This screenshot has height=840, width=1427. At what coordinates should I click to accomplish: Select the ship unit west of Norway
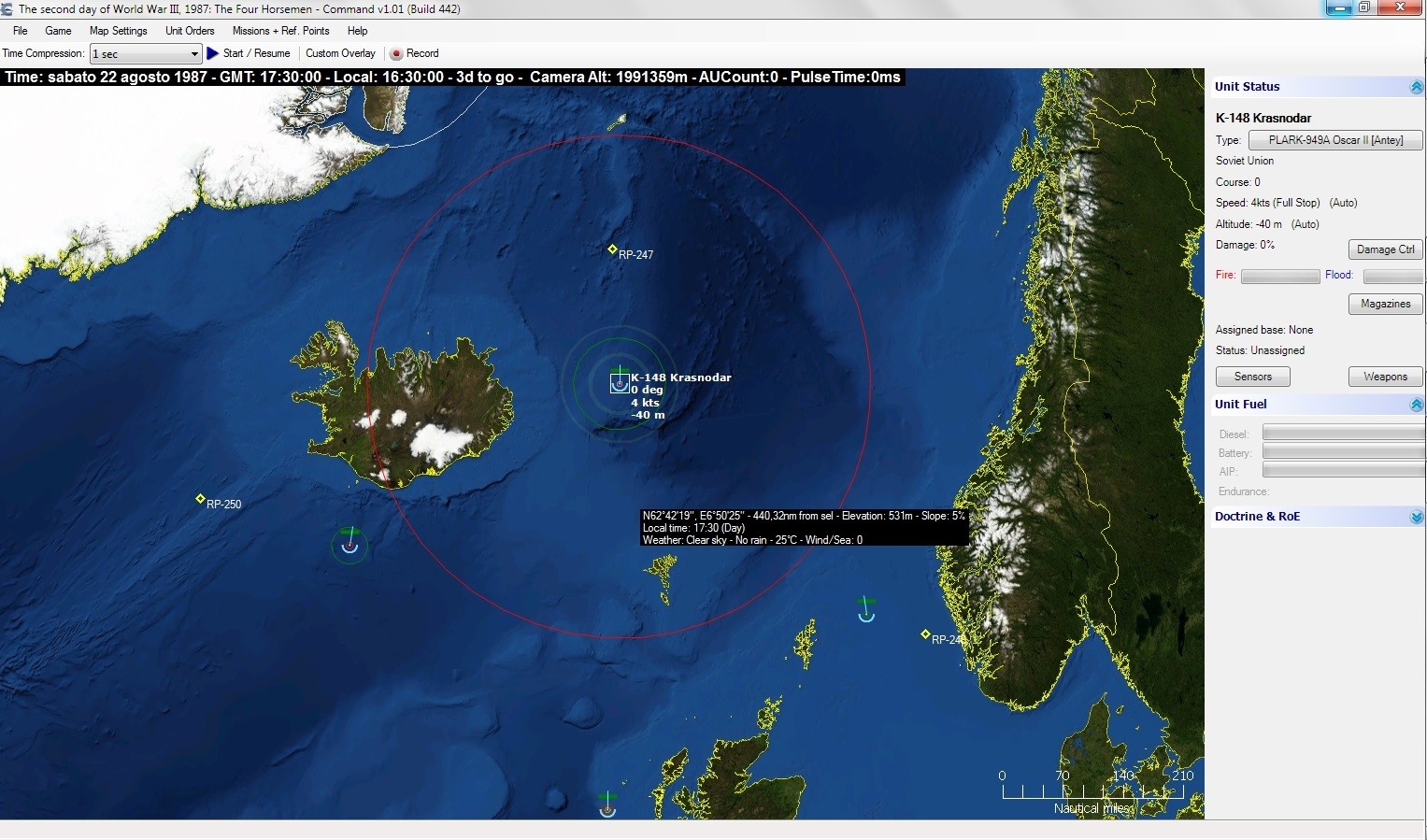[866, 611]
